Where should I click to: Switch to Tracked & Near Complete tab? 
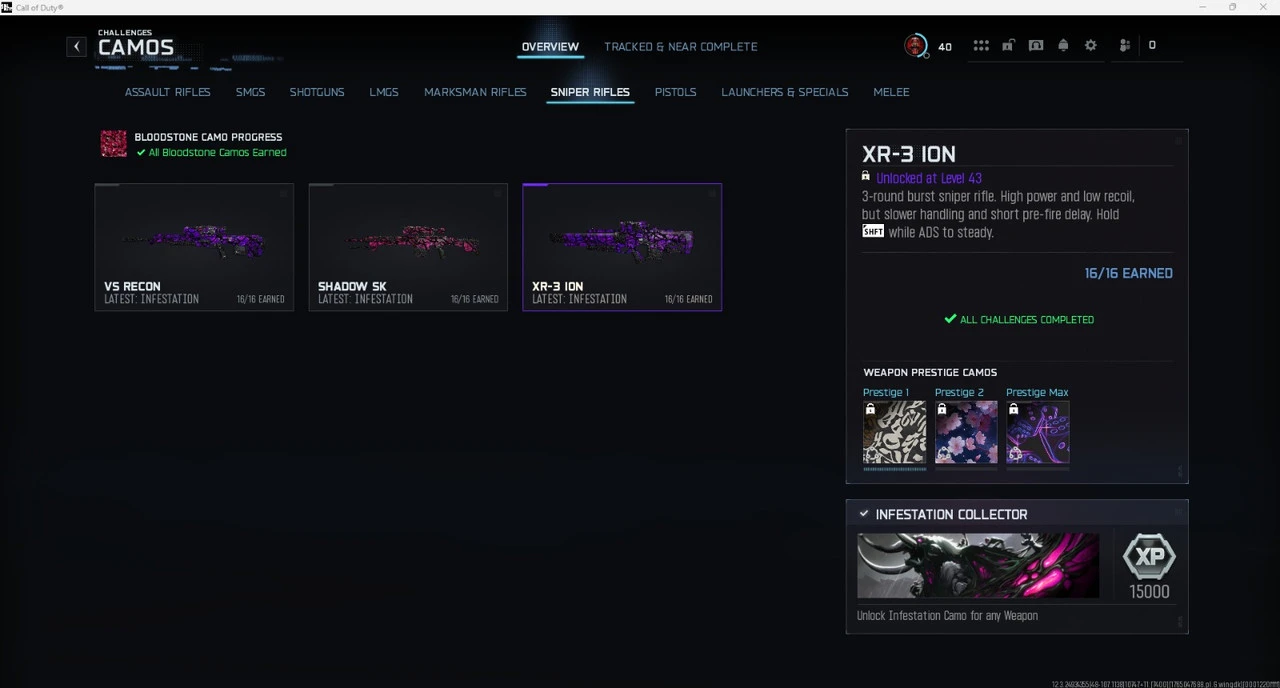point(680,47)
